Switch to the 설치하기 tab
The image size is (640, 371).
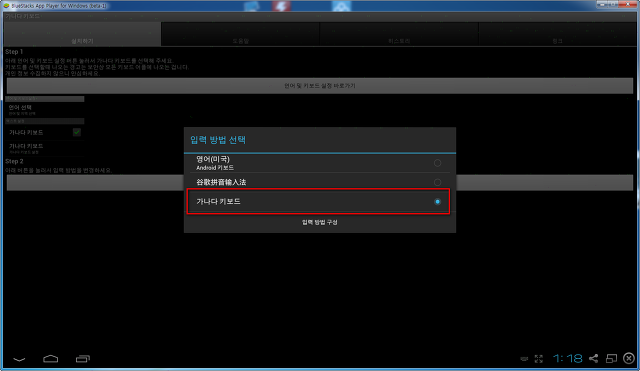pos(82,34)
